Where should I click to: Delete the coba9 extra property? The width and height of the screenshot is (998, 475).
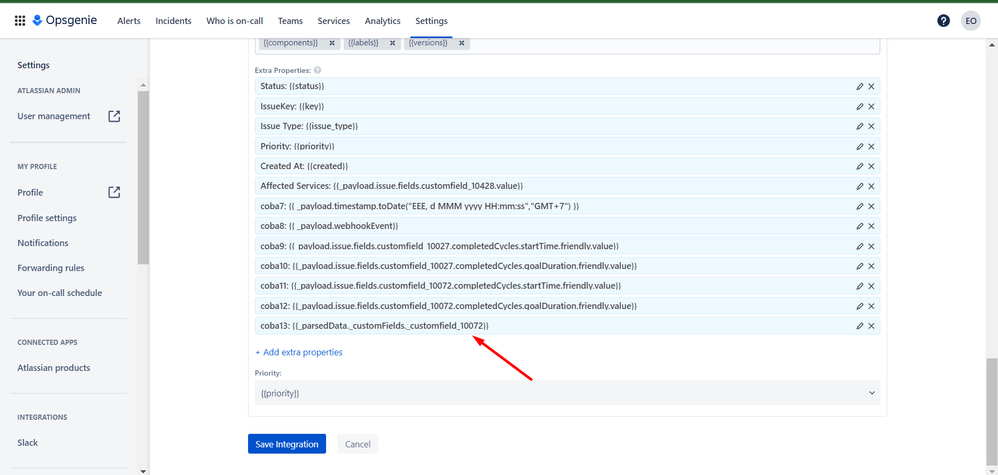[x=871, y=246]
